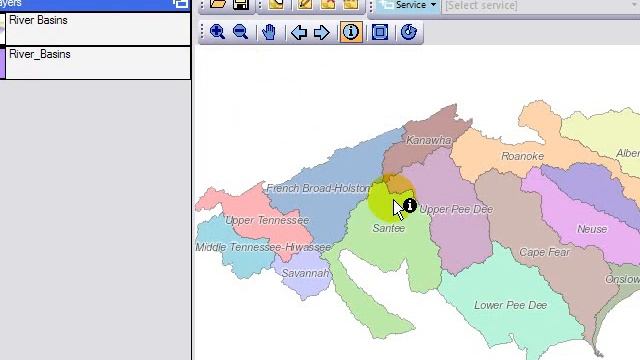Go to previous map extent arrow
Screen dimensions: 640x360
click(x=299, y=32)
